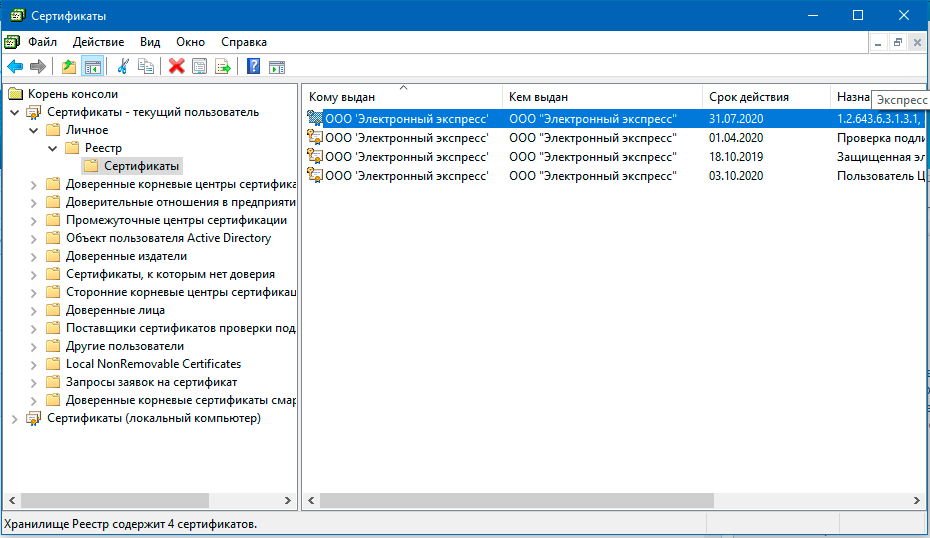Open Properties using the toolbar icon
Screen dimensions: 930x538
(200, 67)
